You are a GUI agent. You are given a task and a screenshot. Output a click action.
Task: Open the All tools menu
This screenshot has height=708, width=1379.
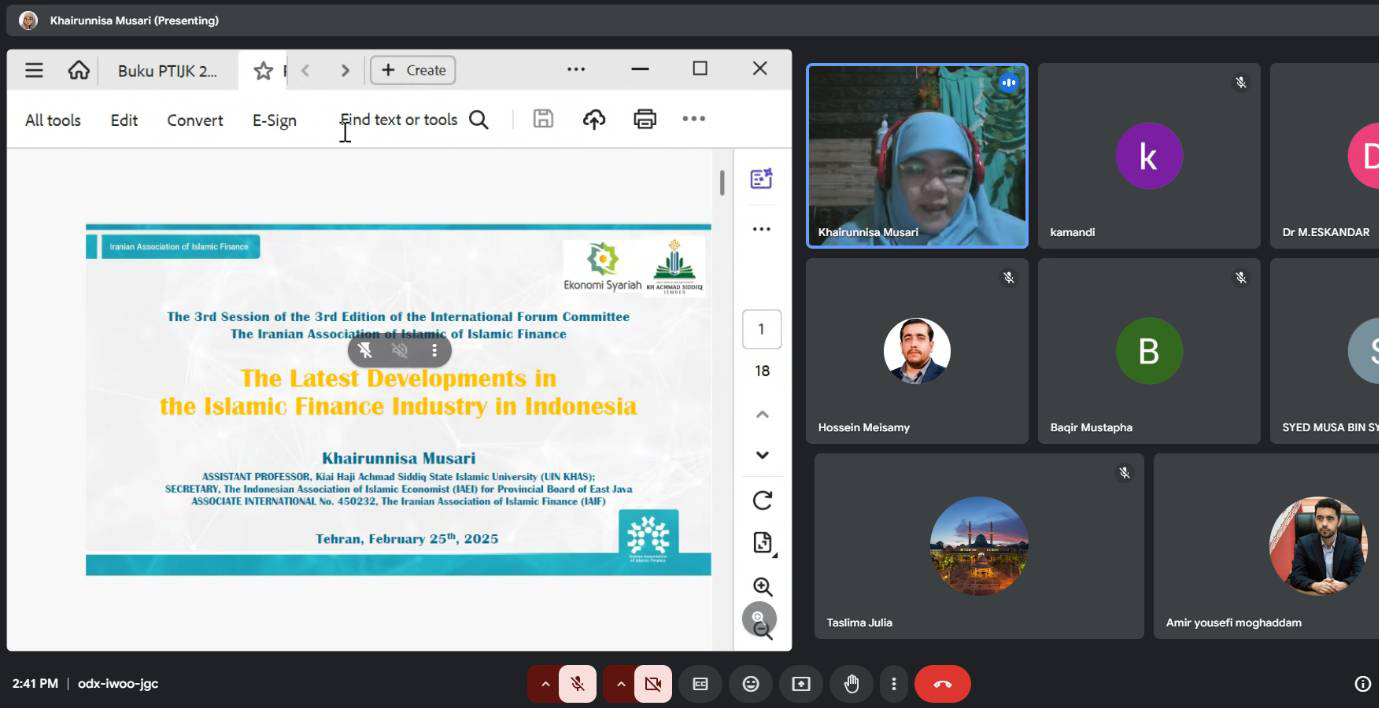pyautogui.click(x=53, y=120)
